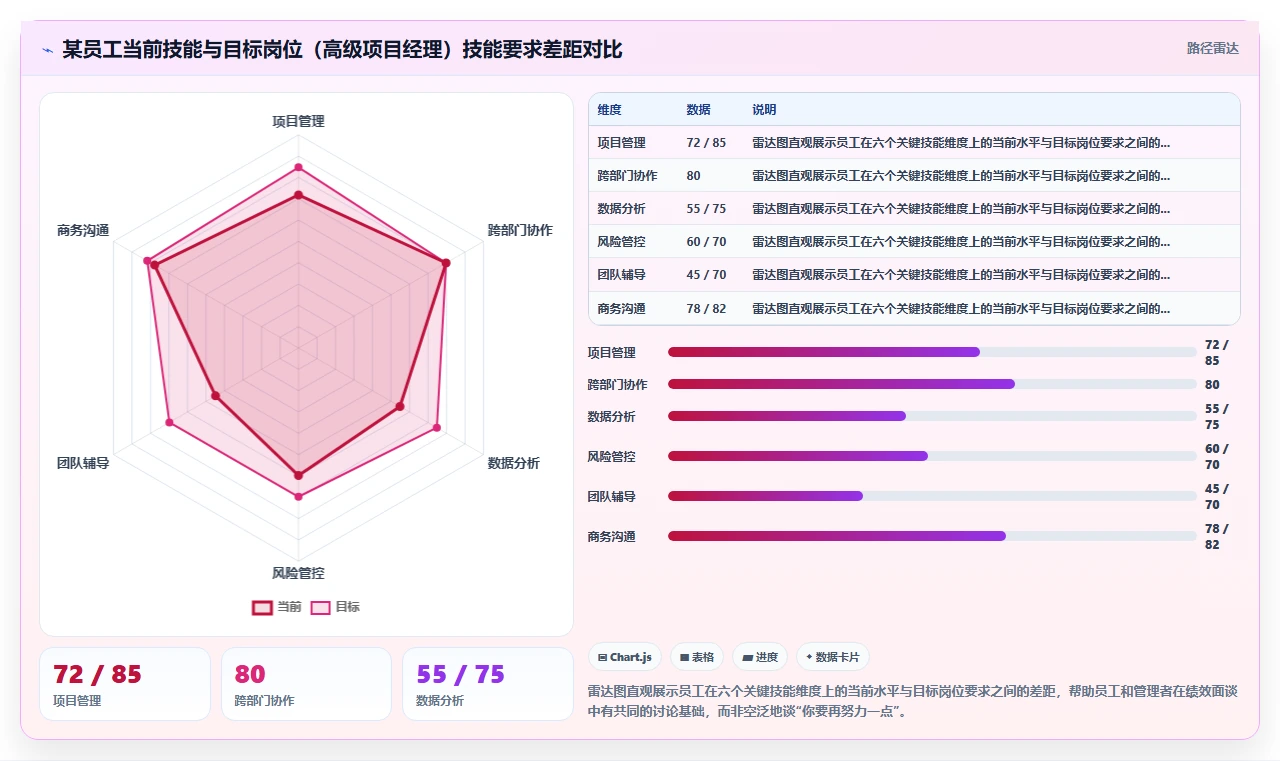Click the chart title heading text

[342, 49]
